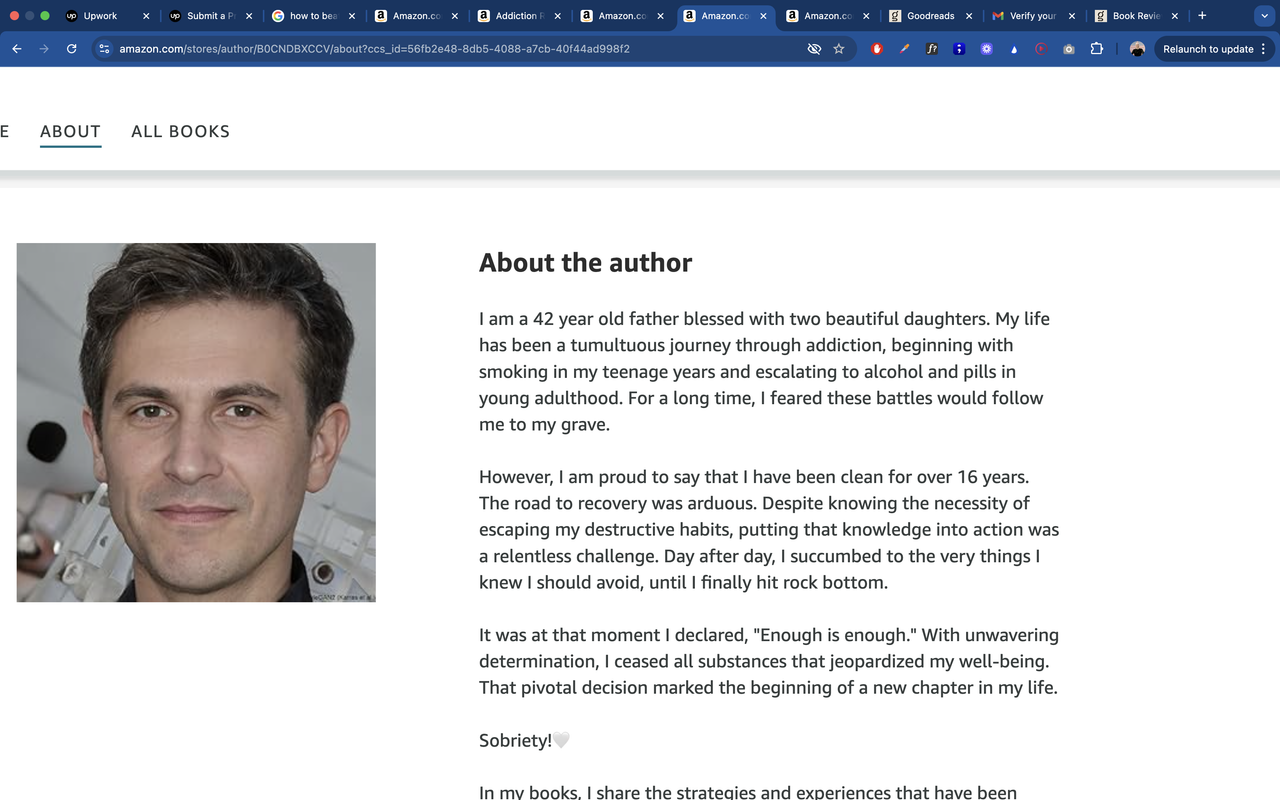The image size is (1280, 800).
Task: Click the author's profile photo
Action: 196,422
